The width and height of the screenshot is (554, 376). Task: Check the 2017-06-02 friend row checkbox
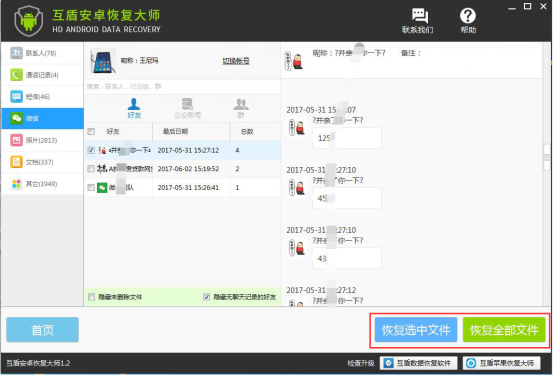[91, 169]
